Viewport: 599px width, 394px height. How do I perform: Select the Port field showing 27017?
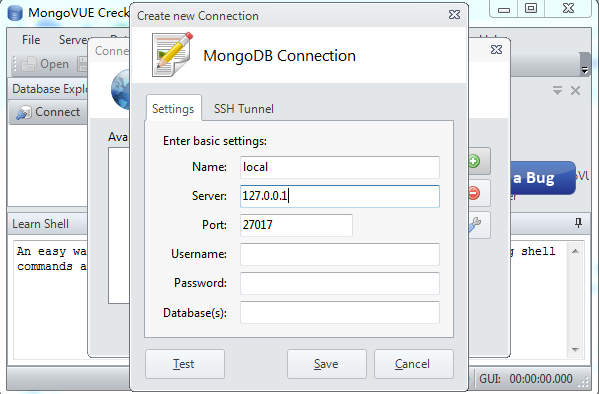(296, 225)
